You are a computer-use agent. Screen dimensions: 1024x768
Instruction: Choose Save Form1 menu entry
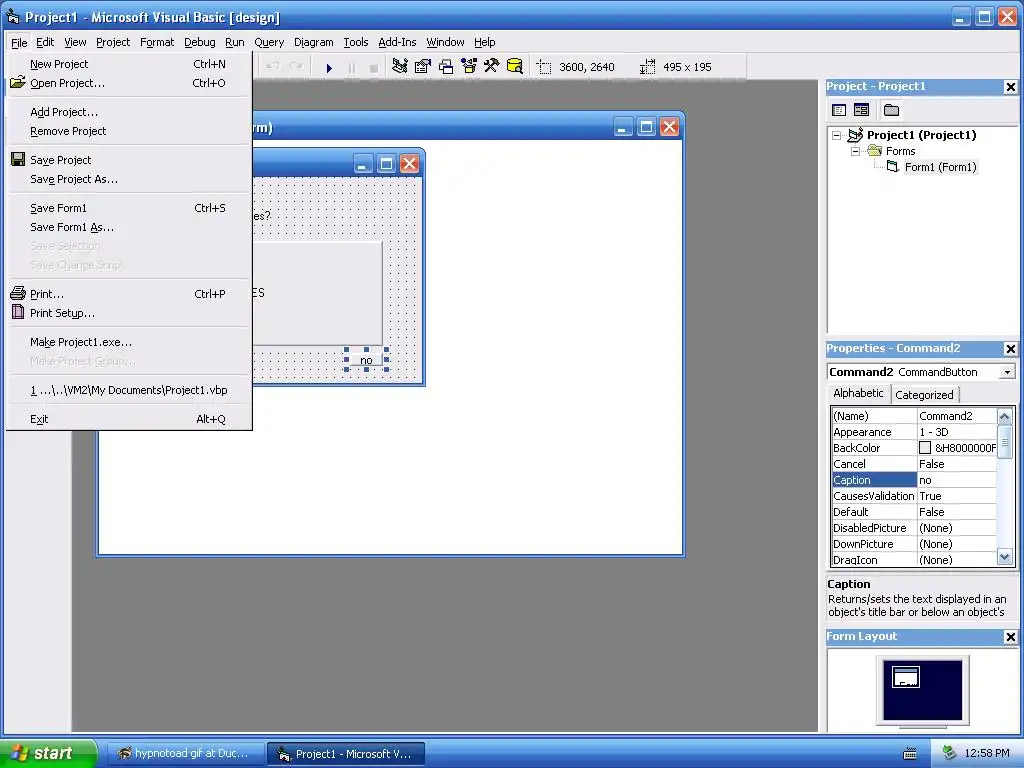click(x=128, y=208)
